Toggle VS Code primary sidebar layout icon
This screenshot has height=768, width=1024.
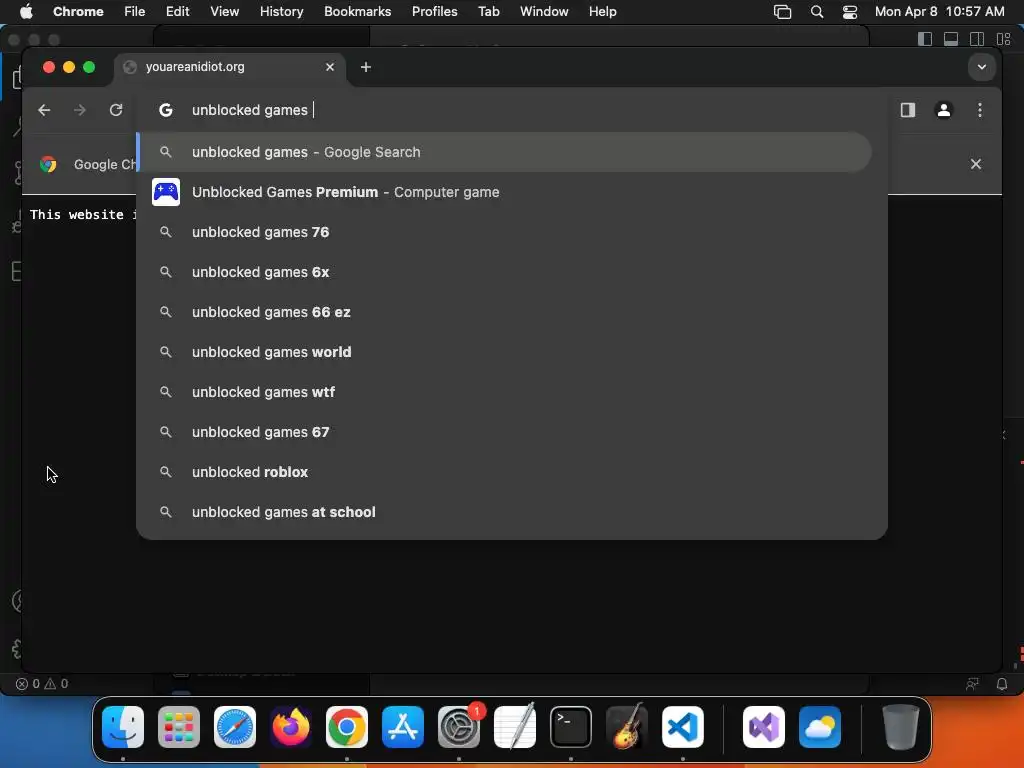(925, 39)
